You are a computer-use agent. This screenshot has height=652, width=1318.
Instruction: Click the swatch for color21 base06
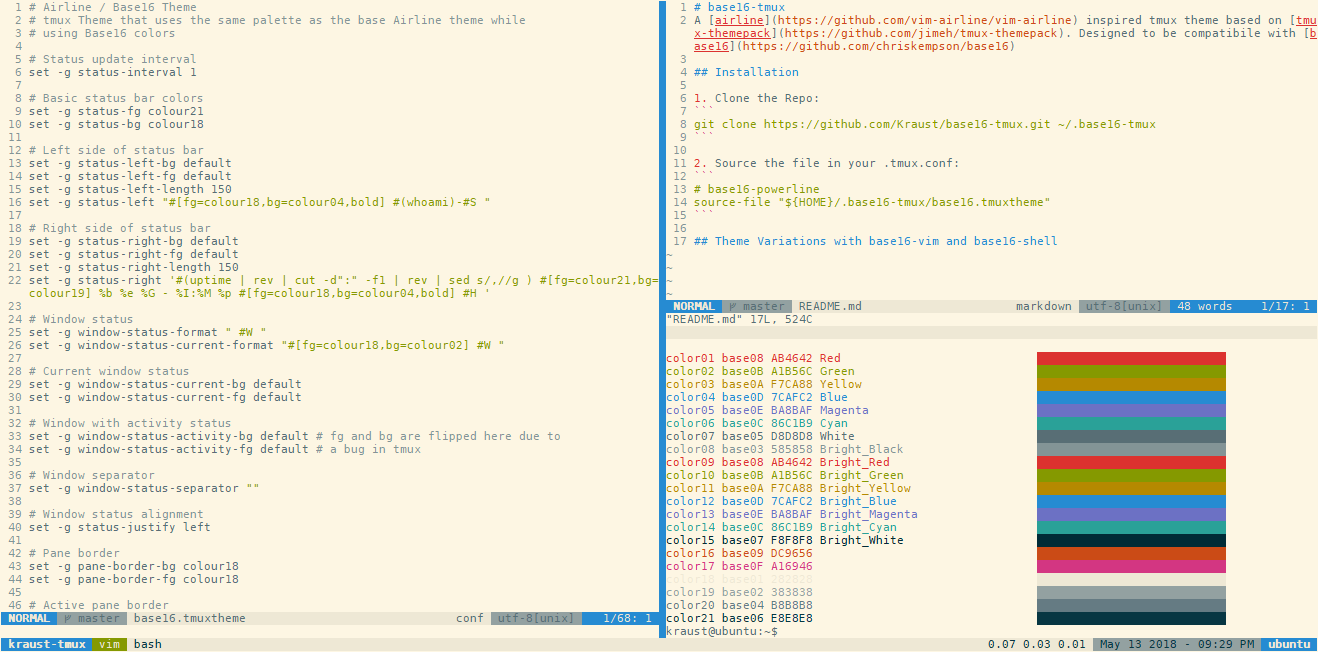pyautogui.click(x=1131, y=618)
